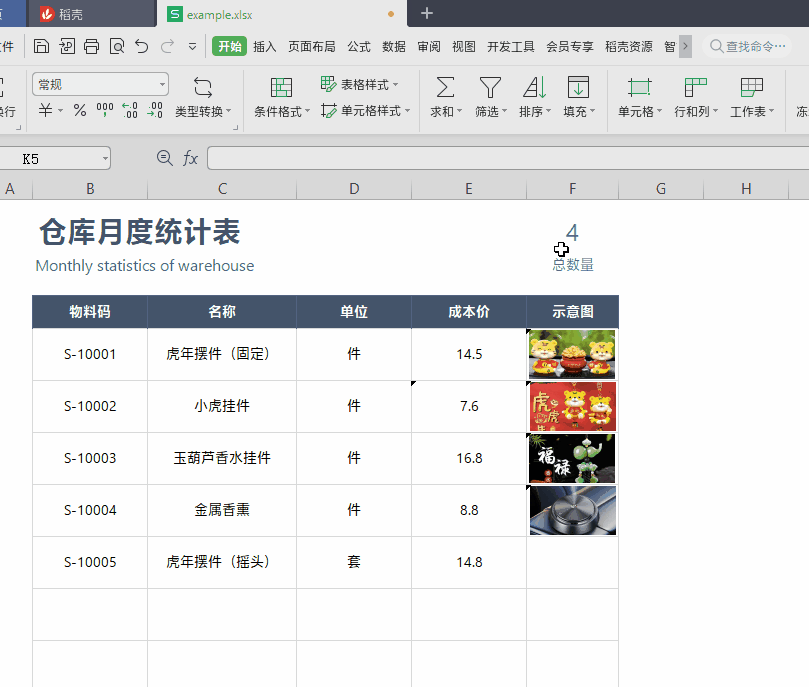
Task: Click the 总数量 label
Action: pyautogui.click(x=573, y=265)
